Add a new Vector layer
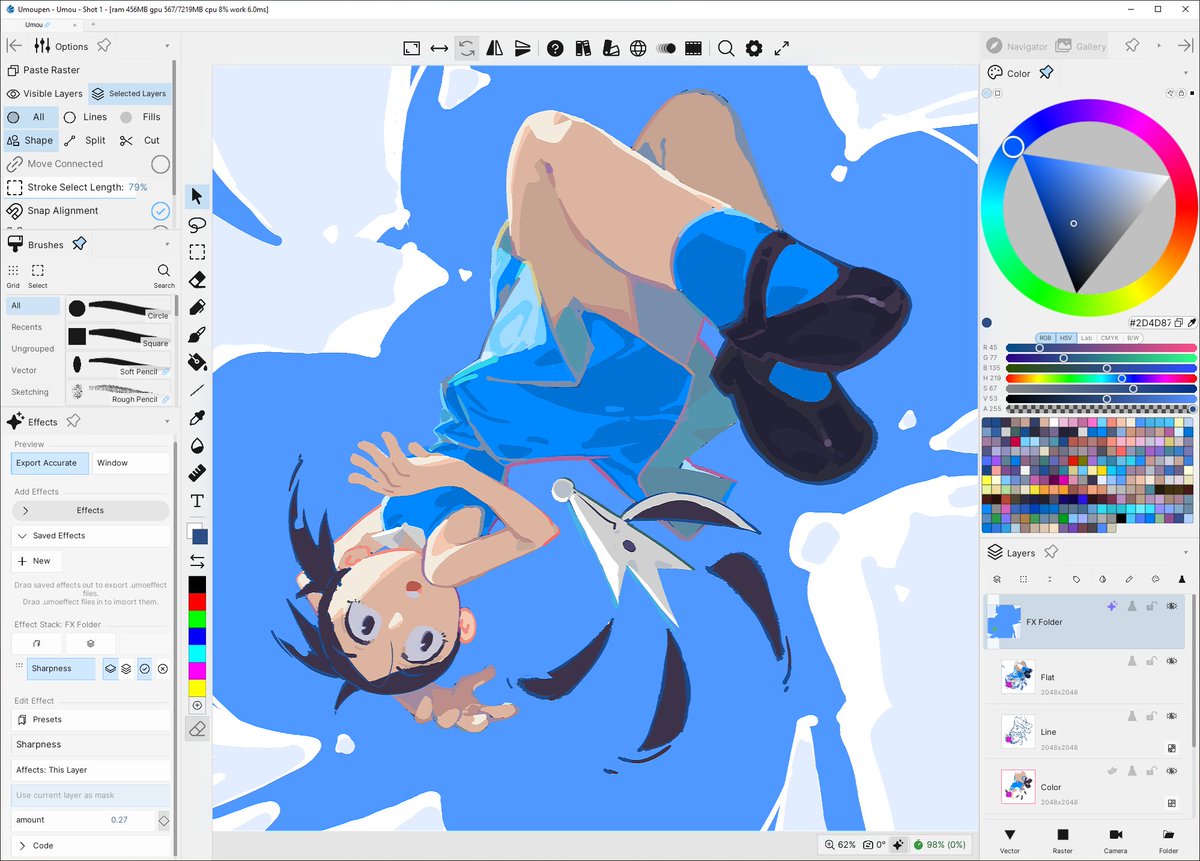This screenshot has width=1200, height=861. (1010, 840)
